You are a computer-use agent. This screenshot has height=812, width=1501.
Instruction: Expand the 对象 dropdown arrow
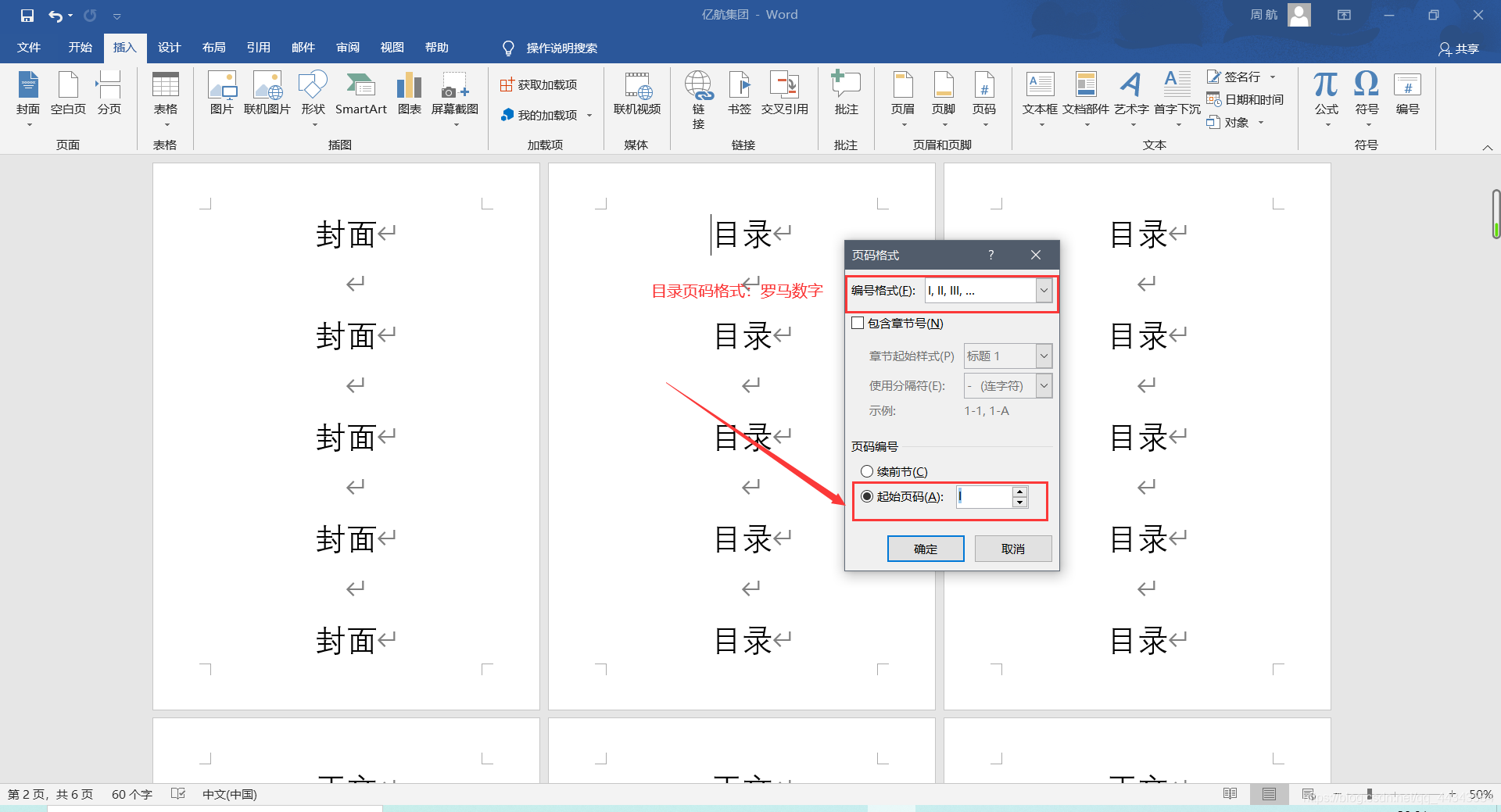coord(1261,122)
